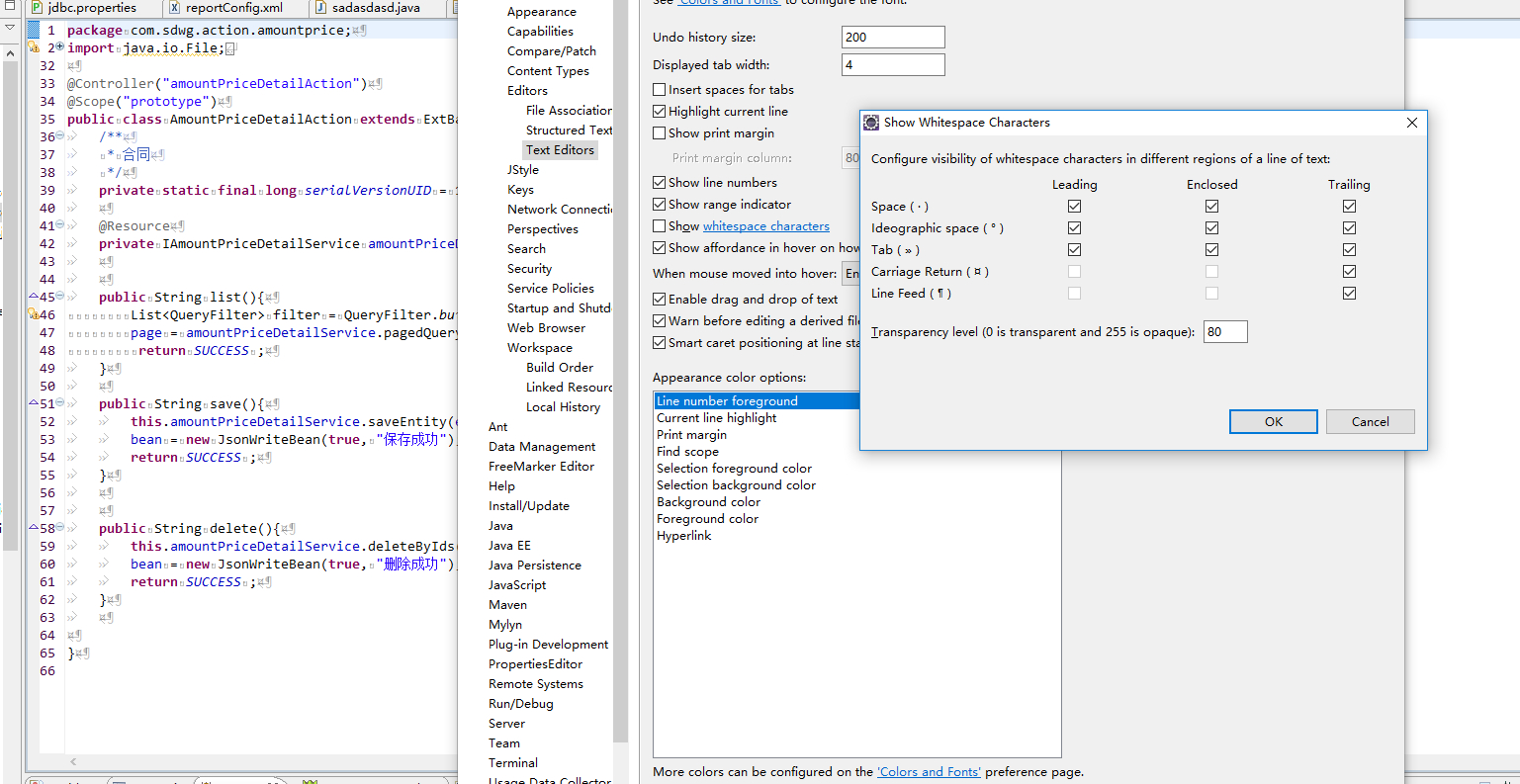The height and width of the screenshot is (784, 1520).
Task: Uncheck the Enclosed checkbox for Space
Action: point(1212,207)
